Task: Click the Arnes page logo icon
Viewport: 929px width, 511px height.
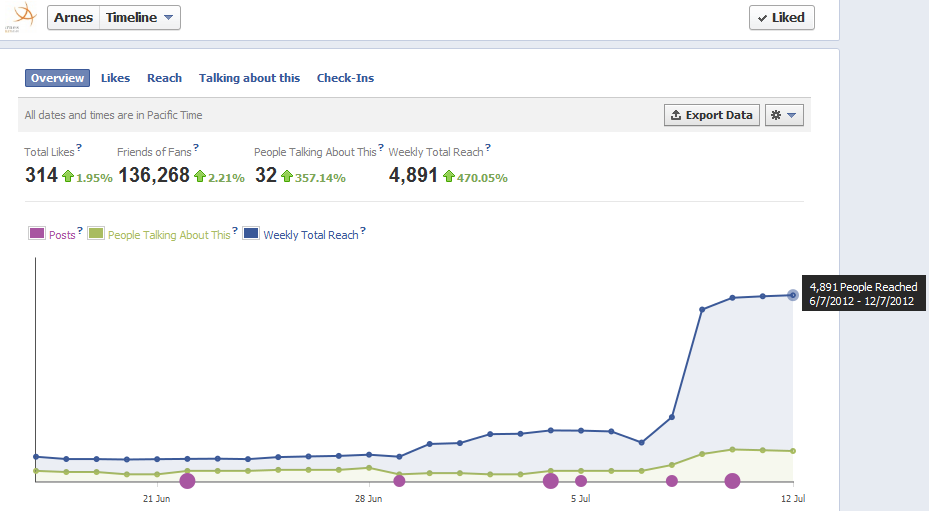Action: (24, 17)
